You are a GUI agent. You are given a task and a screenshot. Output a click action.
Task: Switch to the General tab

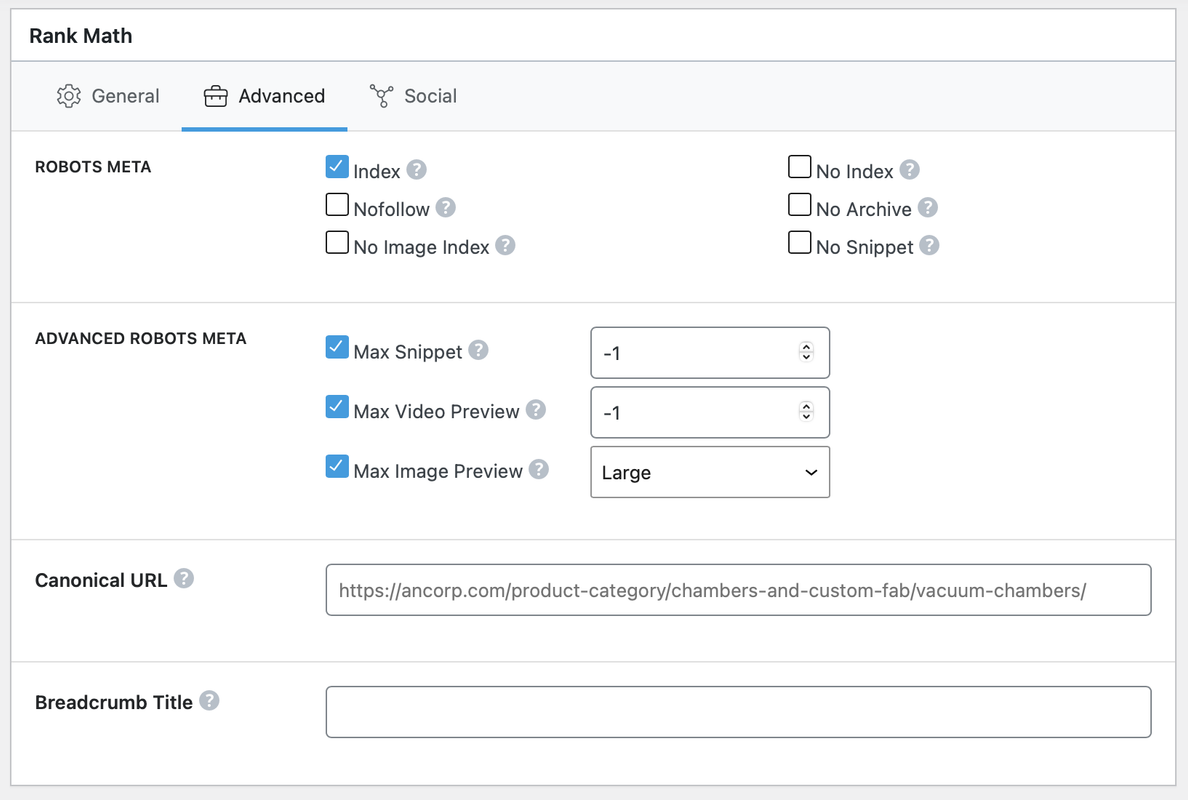[108, 96]
